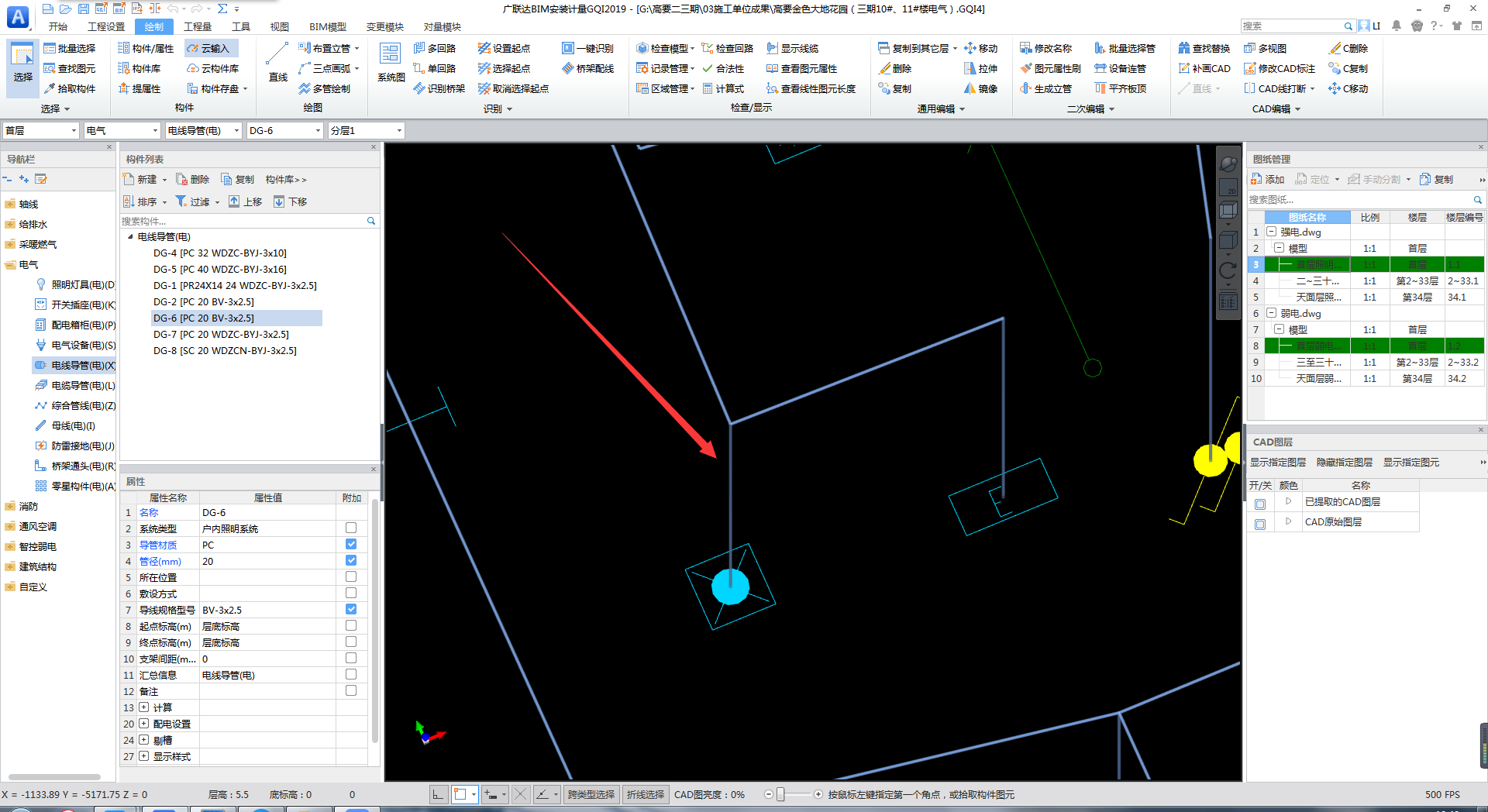Click 识别桥架 recognize cable tray
Screen dimensions: 1488x812
point(439,88)
